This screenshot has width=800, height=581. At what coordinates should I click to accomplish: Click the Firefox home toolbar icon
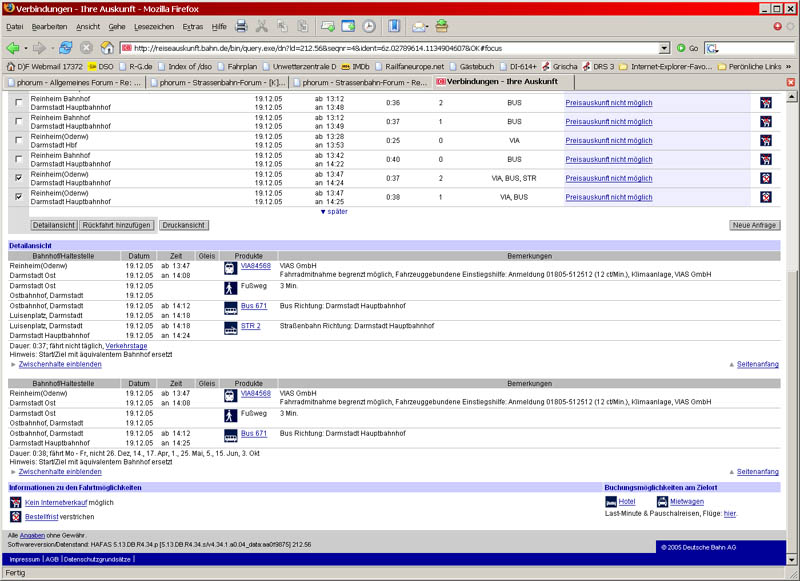[x=107, y=47]
